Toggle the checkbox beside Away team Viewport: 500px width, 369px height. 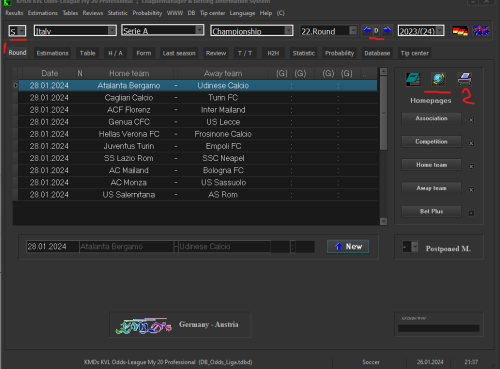tap(471, 190)
